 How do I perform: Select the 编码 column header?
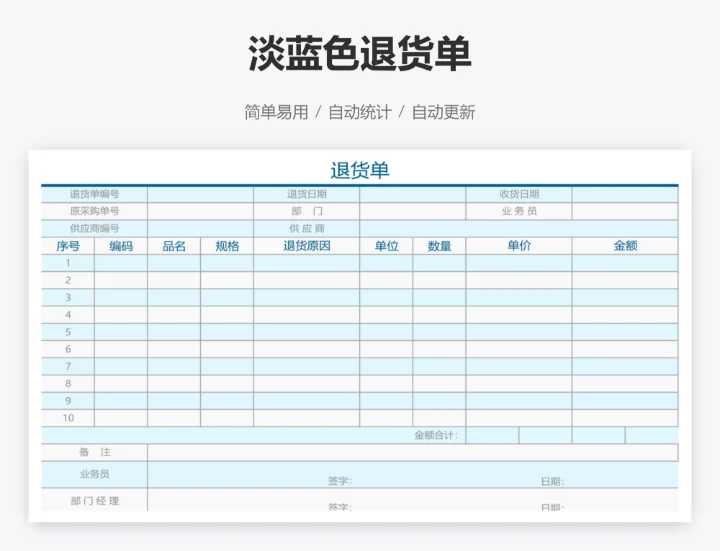[121, 246]
